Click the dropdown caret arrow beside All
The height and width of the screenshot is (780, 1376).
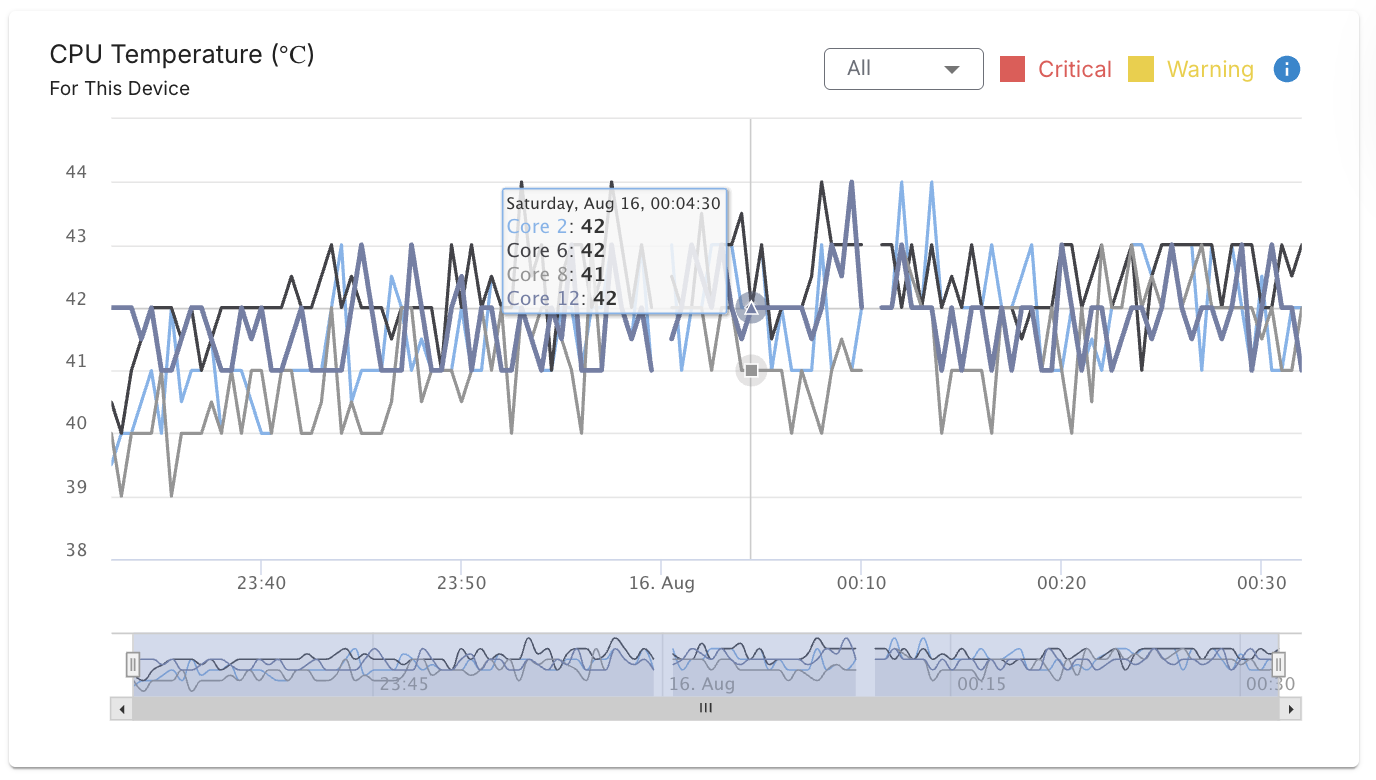951,69
